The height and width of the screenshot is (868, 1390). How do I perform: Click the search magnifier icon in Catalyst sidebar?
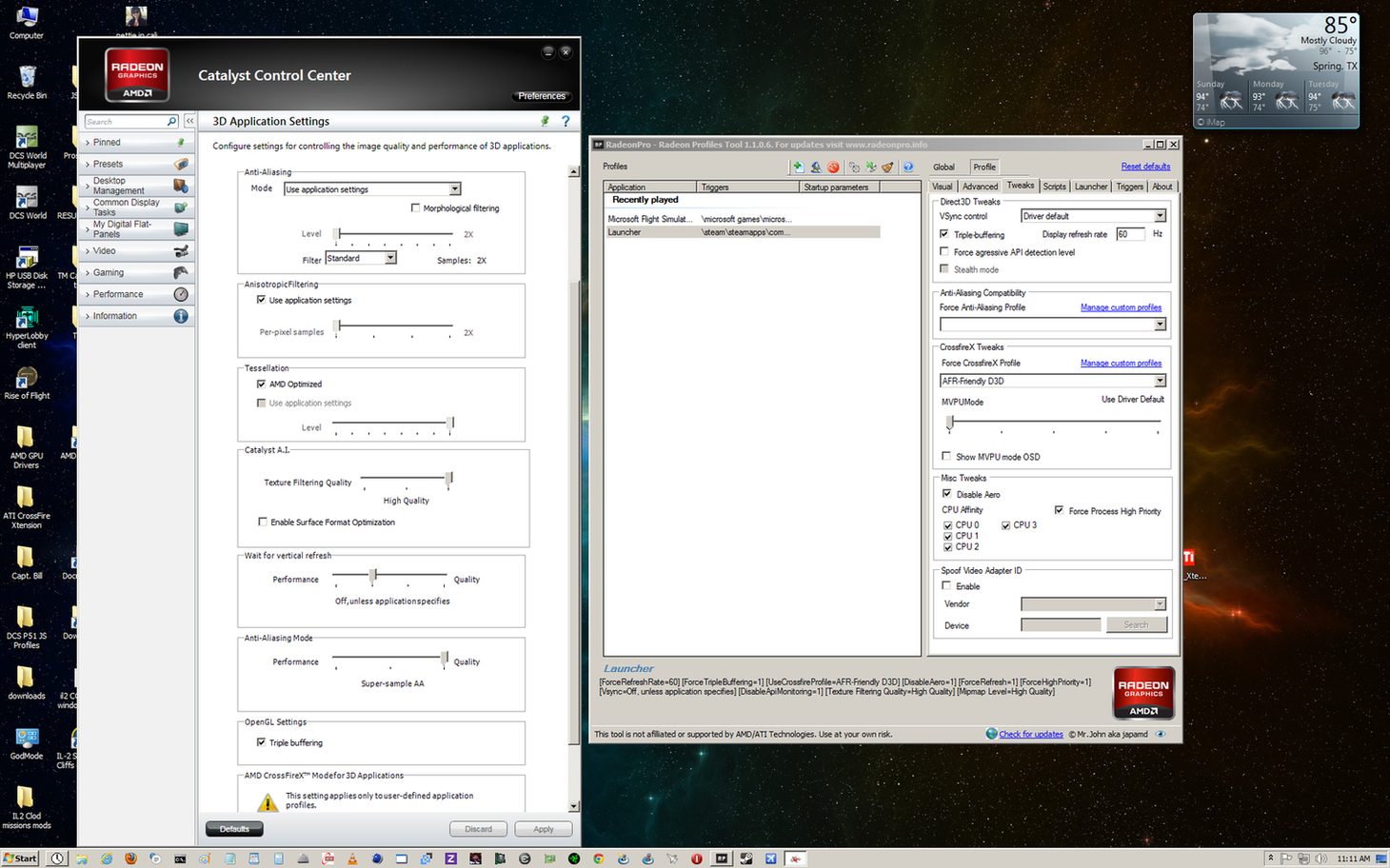171,122
